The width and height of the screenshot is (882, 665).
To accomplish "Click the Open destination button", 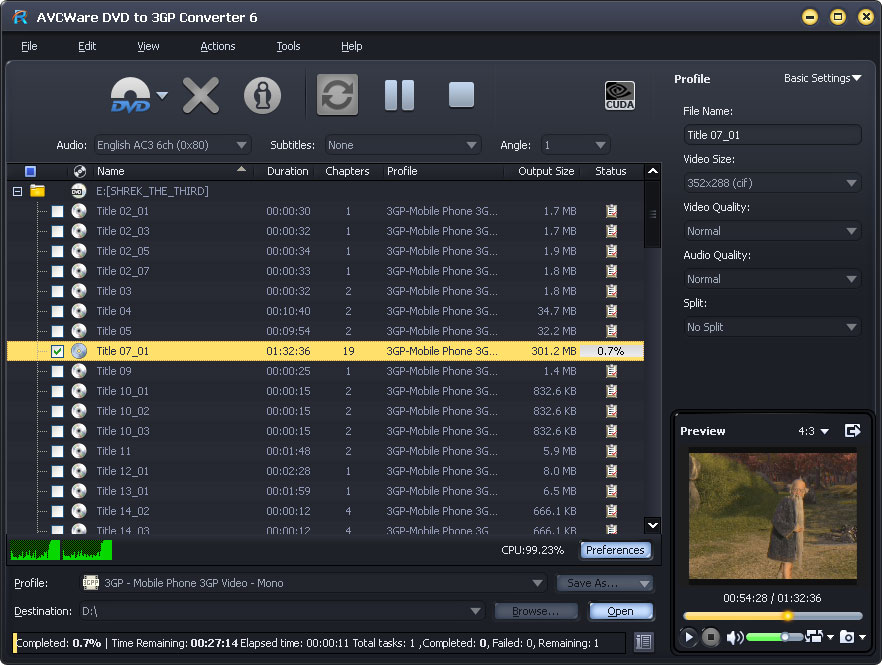I will click(x=620, y=611).
